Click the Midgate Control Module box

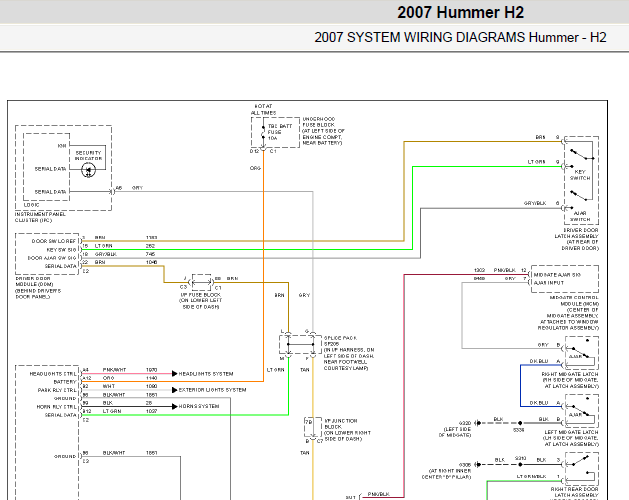[565, 279]
